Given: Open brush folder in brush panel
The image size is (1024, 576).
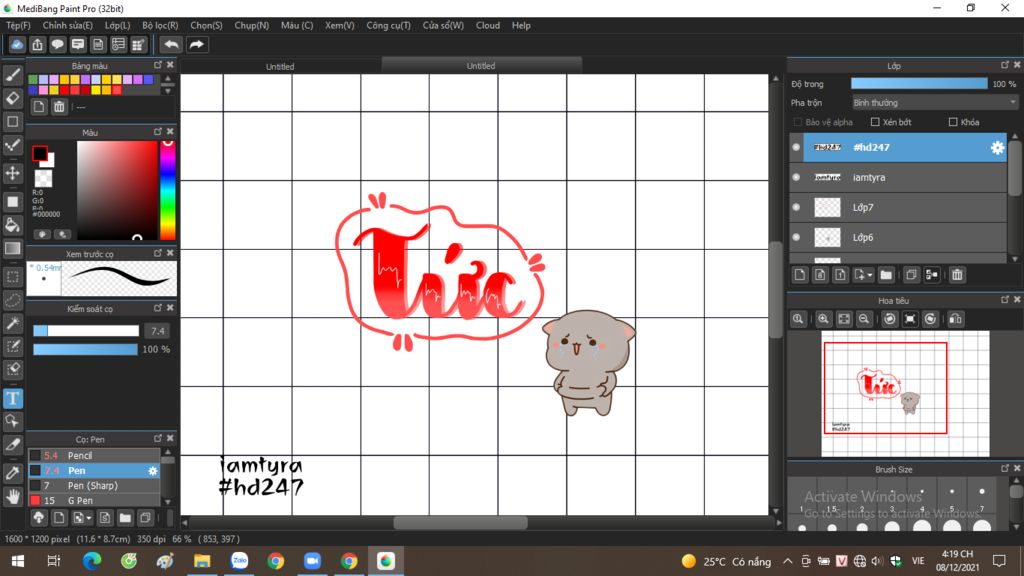Looking at the screenshot, I should (125, 518).
